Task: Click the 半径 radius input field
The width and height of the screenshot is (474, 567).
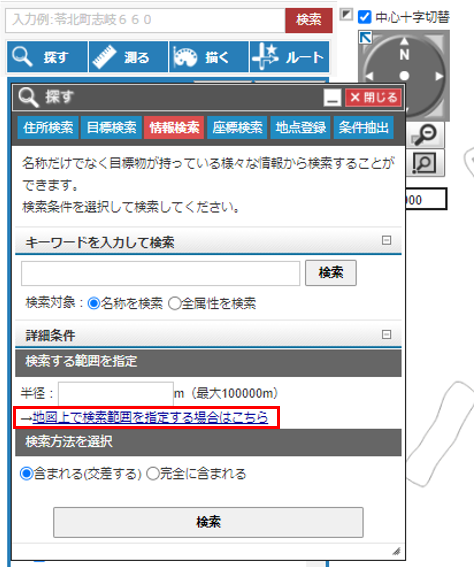Action: pos(116,394)
